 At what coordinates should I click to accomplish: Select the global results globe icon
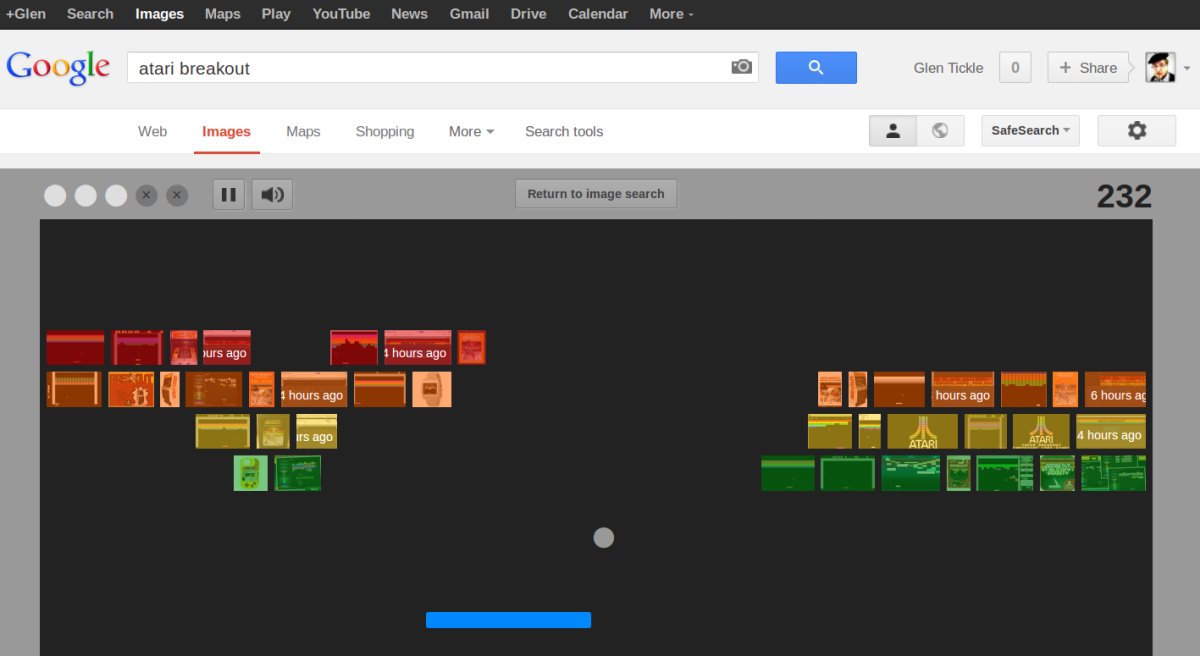click(x=940, y=131)
